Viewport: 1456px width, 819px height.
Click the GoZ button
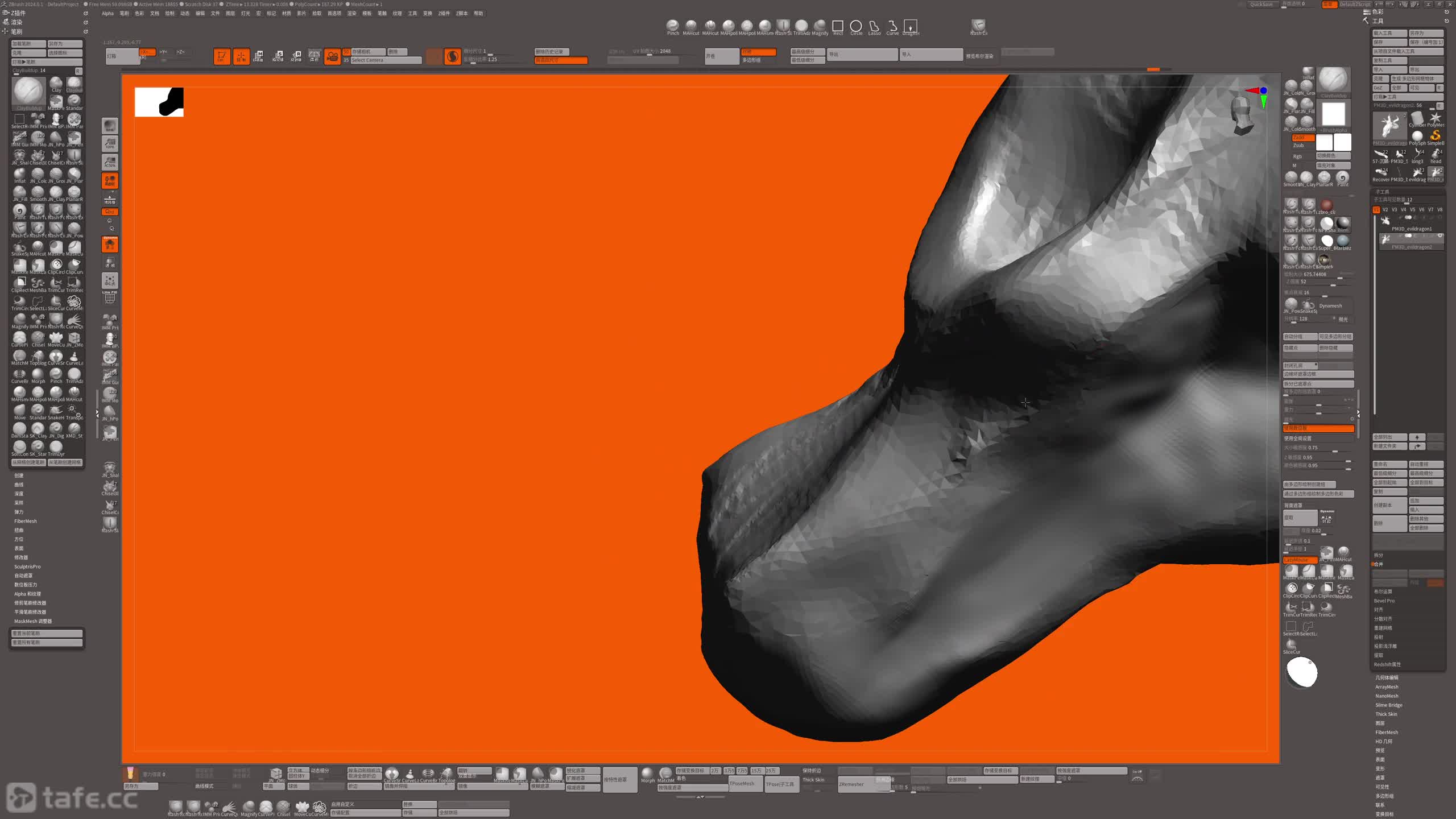[1380, 88]
